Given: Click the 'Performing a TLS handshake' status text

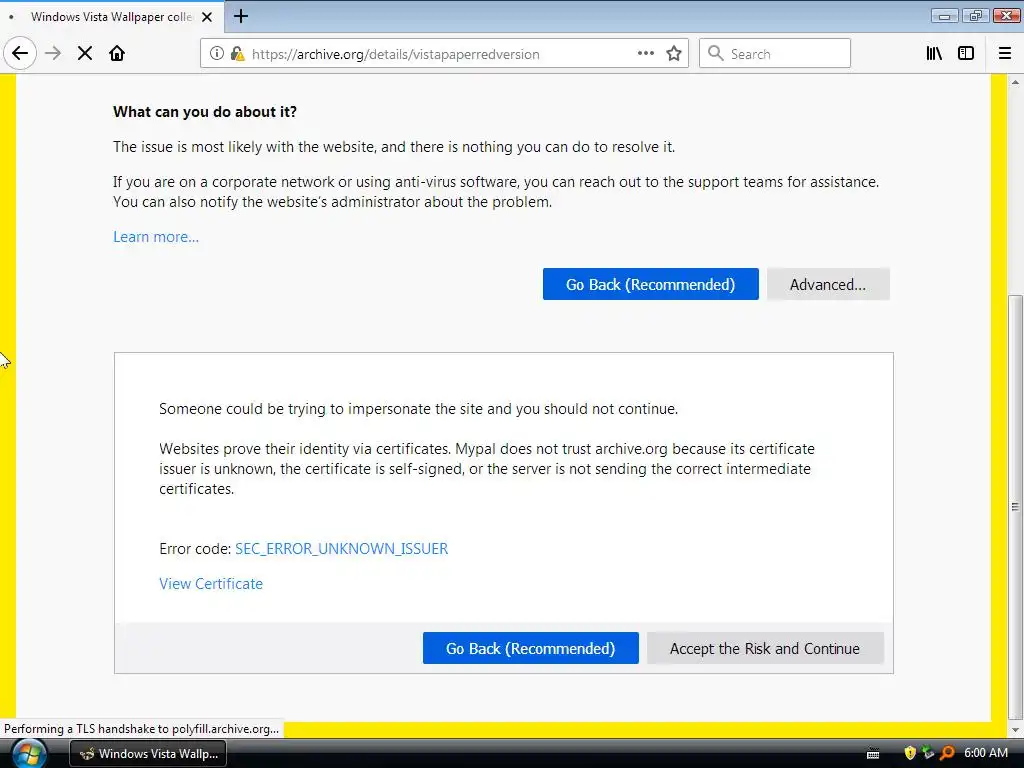Looking at the screenshot, I should [x=142, y=729].
